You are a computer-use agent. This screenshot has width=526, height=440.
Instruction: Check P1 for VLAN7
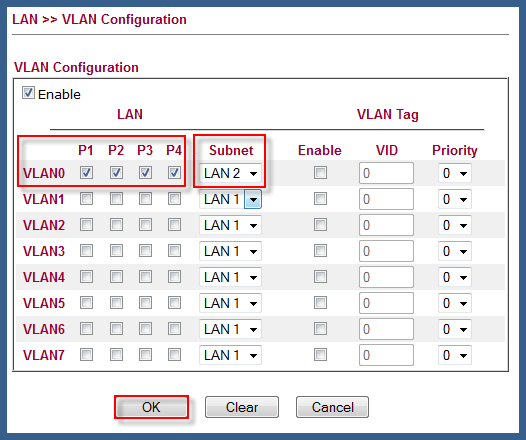86,354
